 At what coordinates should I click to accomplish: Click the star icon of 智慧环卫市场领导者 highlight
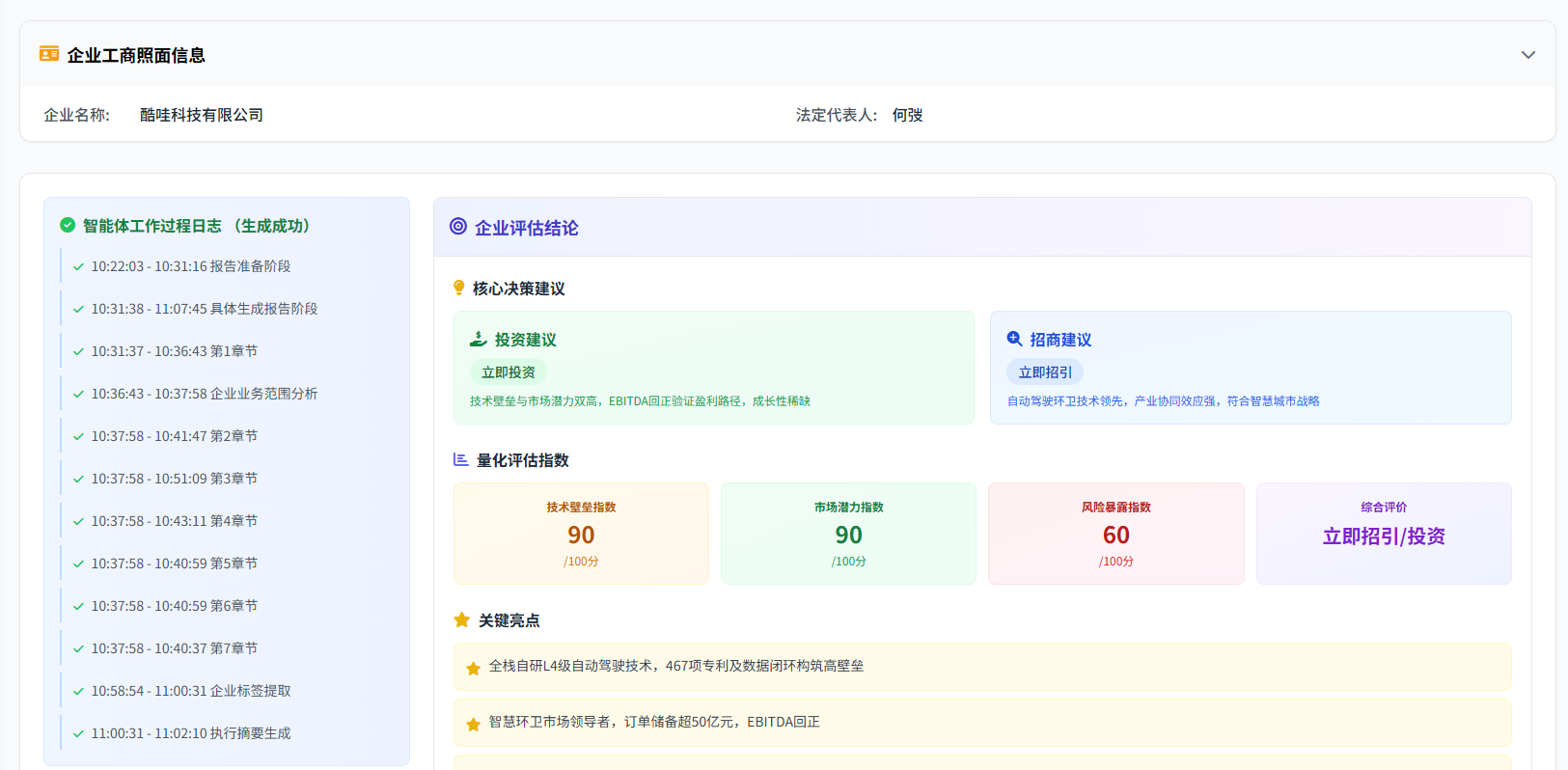pos(473,724)
